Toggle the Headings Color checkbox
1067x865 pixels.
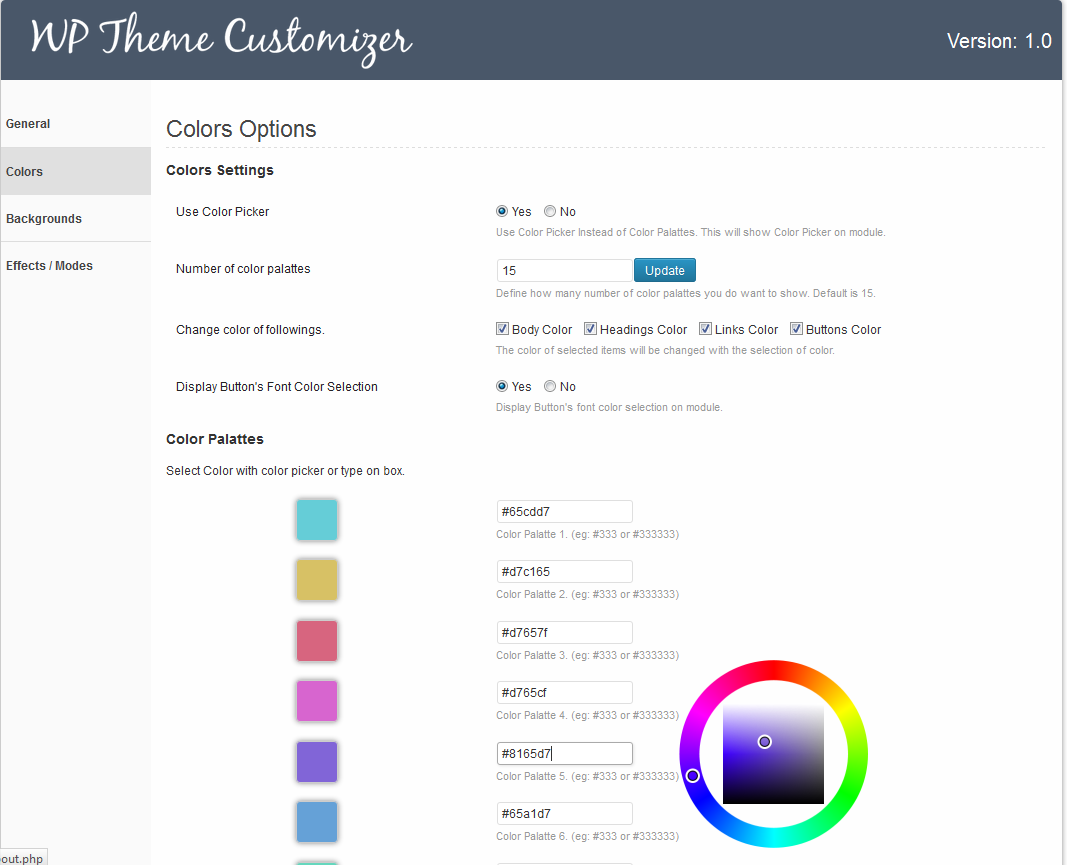click(590, 329)
